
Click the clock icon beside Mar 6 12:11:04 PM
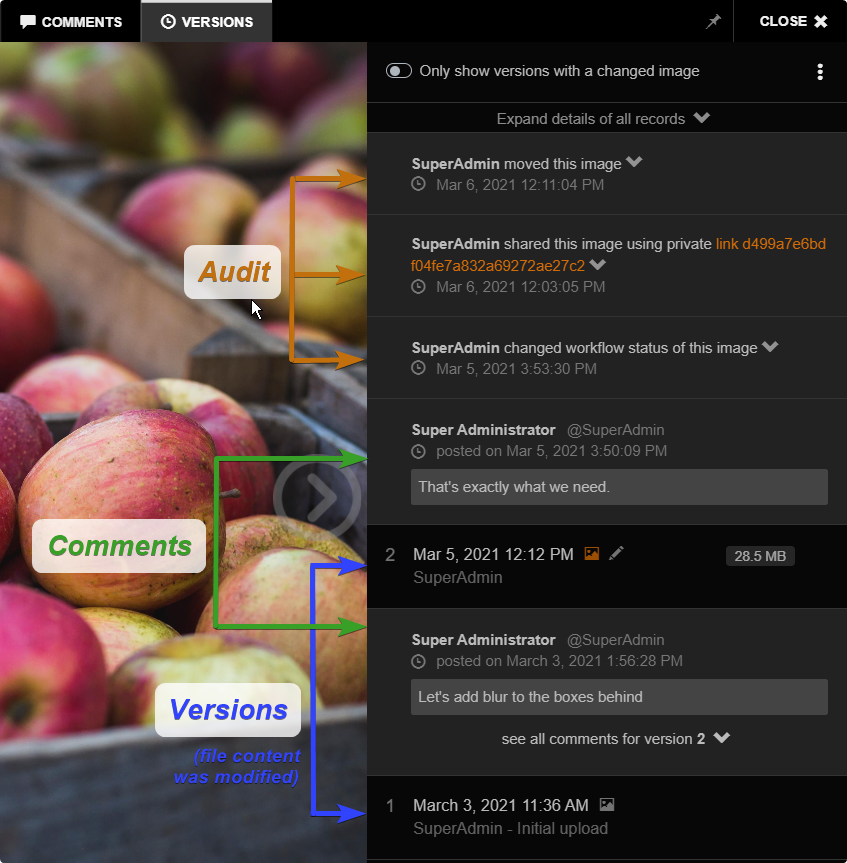(418, 184)
